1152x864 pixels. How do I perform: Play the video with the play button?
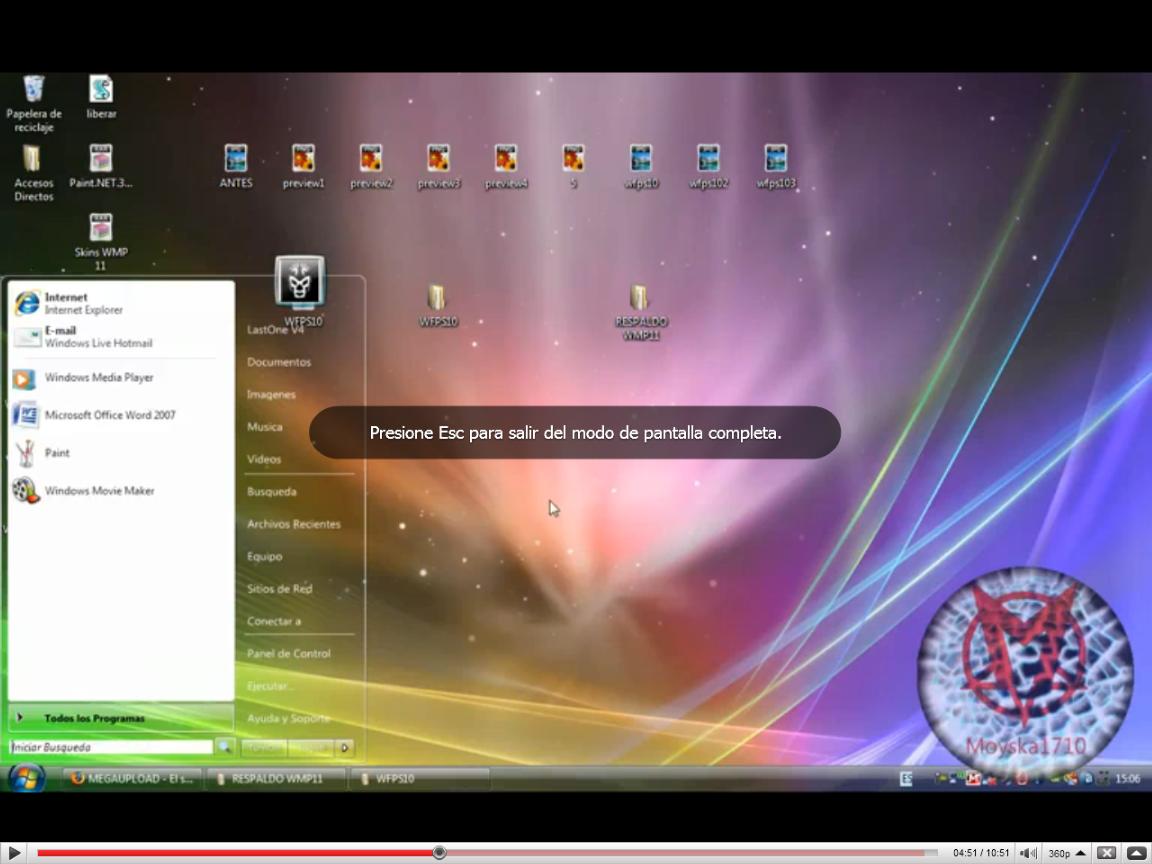click(14, 853)
